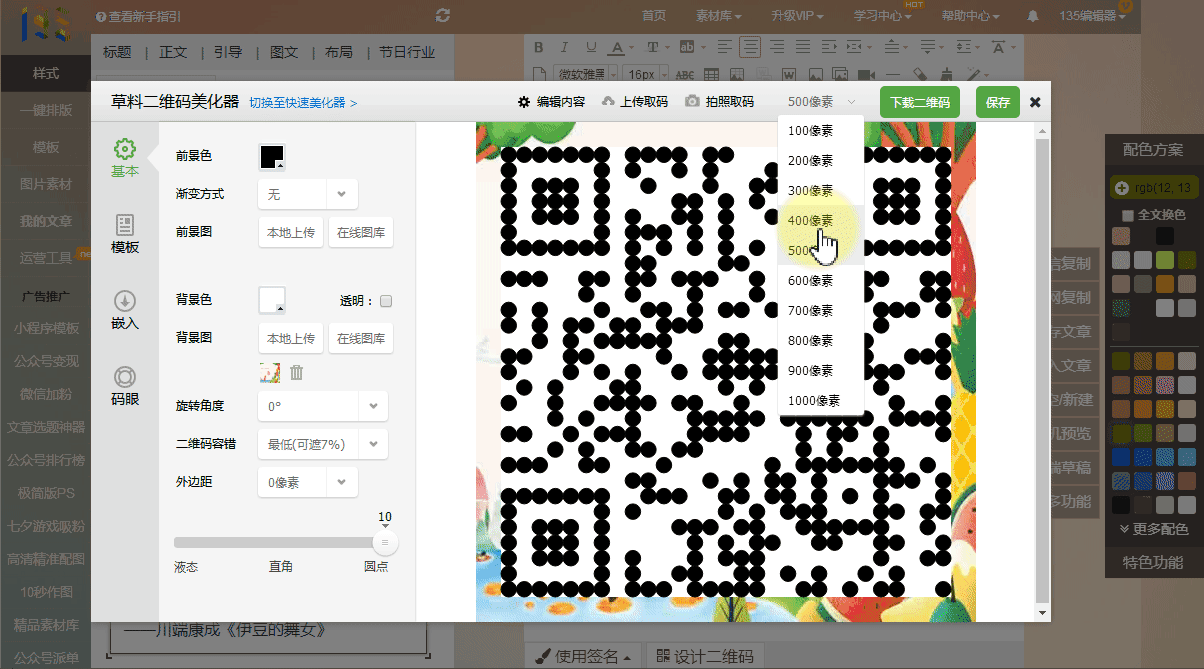This screenshot has width=1204, height=669.
Task: Expand the 更多配色 section in color panel
Action: [x=1153, y=529]
